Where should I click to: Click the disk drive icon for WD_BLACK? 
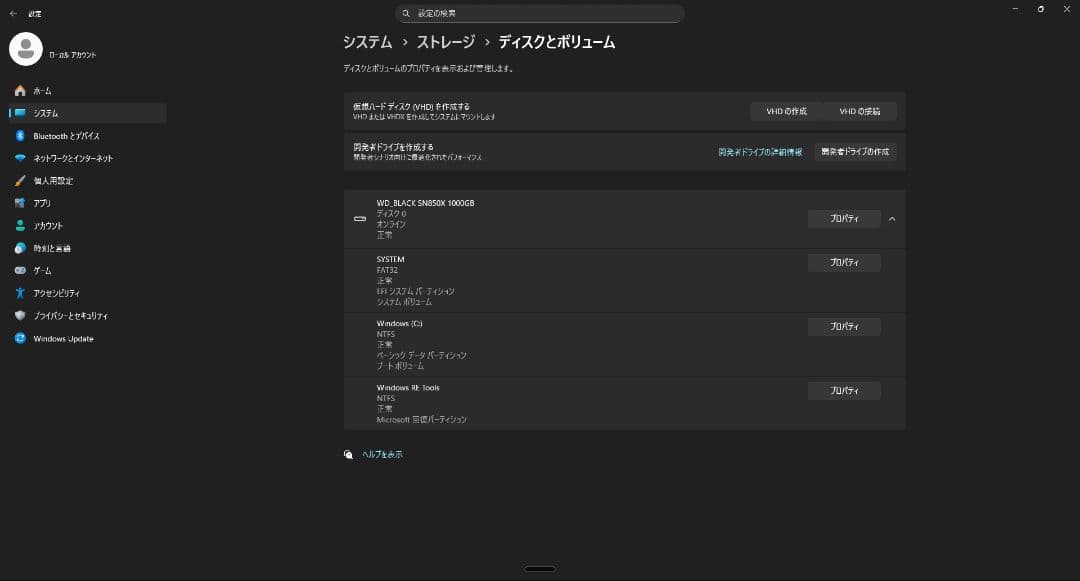click(x=360, y=219)
